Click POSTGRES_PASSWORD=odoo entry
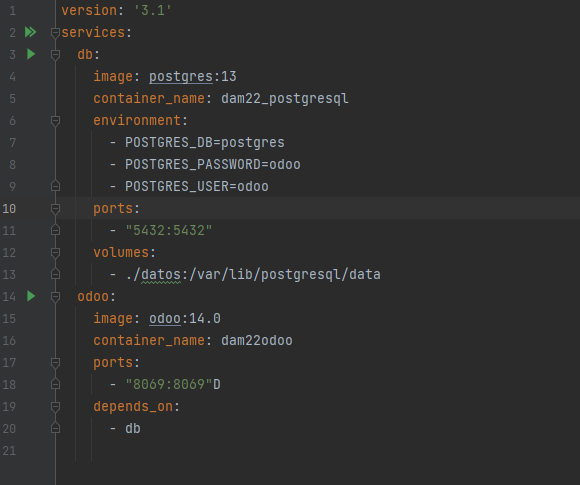Viewport: 580px width, 485px height. click(213, 165)
